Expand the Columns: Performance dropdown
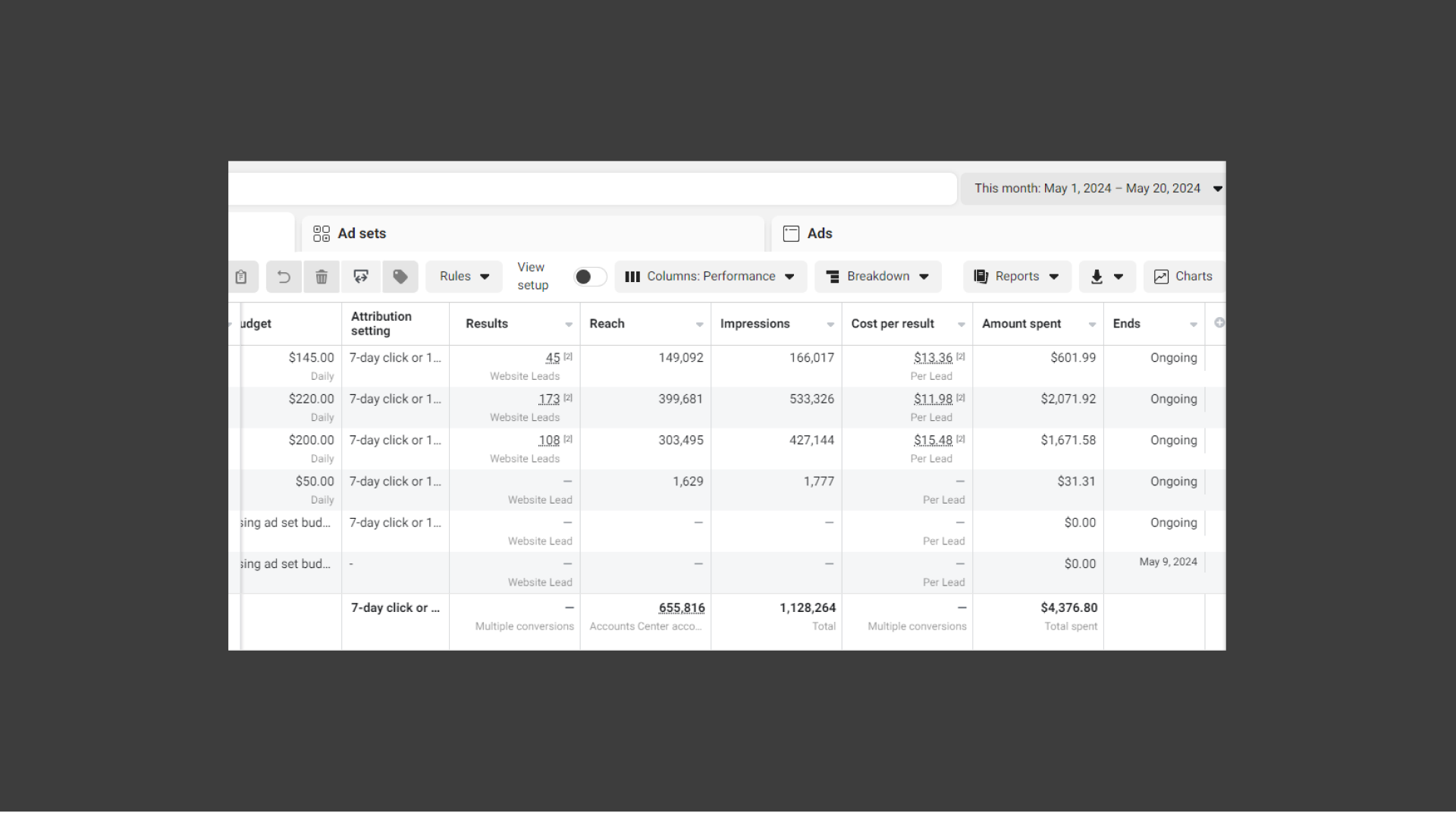The image size is (1456, 819). point(710,277)
